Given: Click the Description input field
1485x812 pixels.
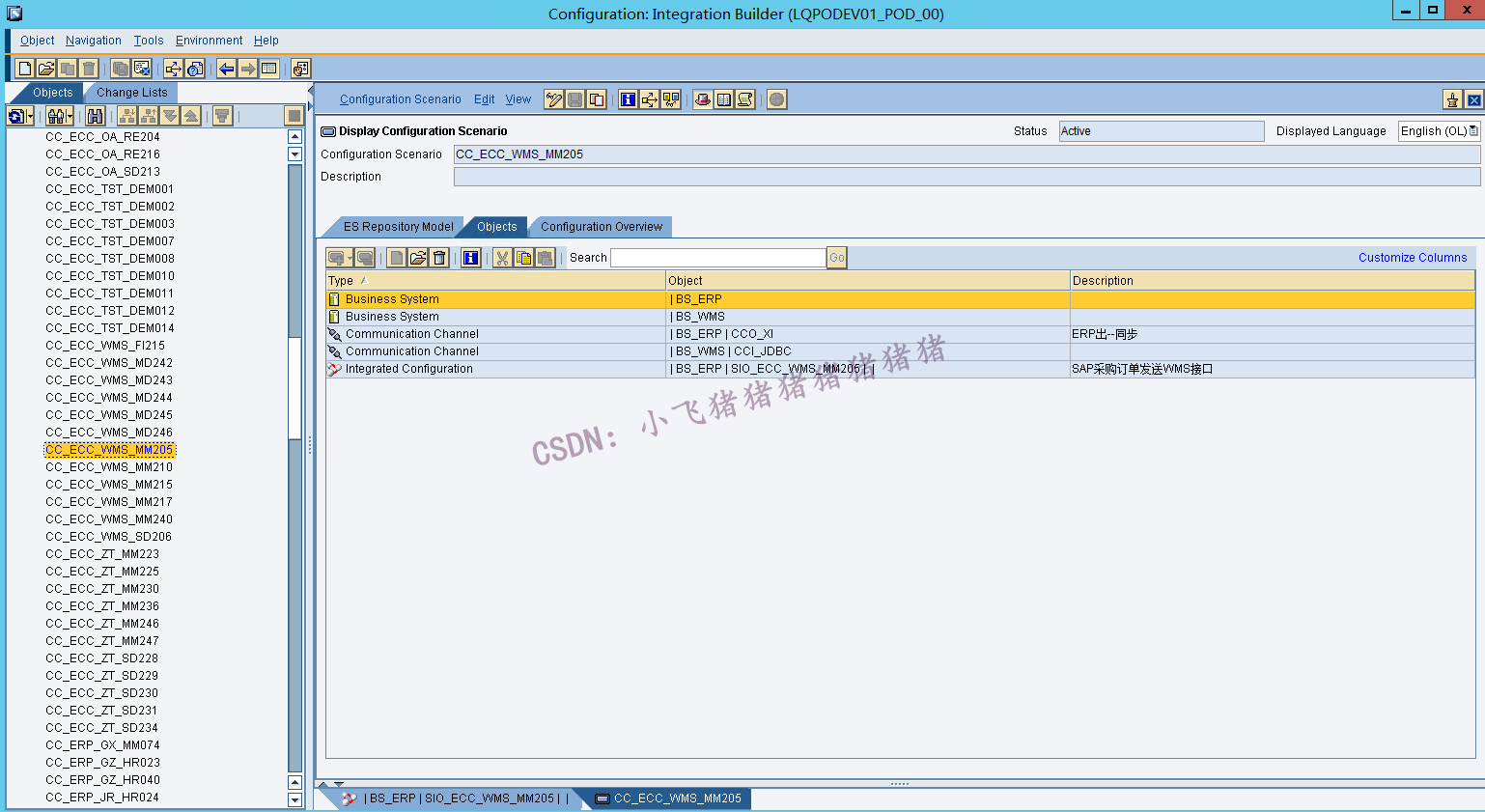Looking at the screenshot, I should pyautogui.click(x=967, y=177).
